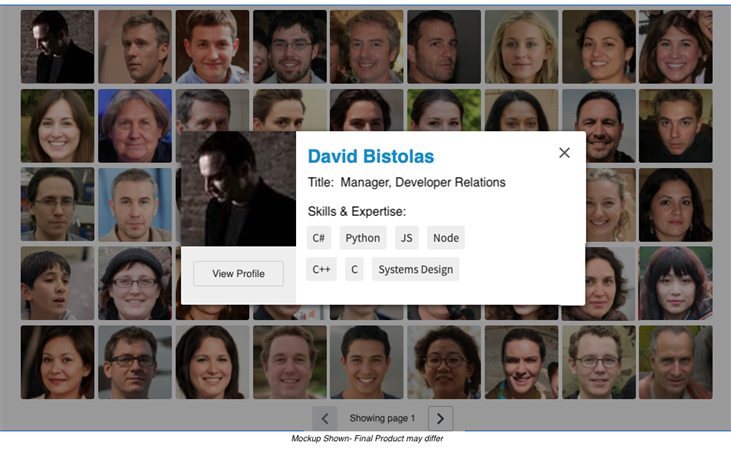The width and height of the screenshot is (731, 449).
Task: Select the Python skill tag
Action: tap(363, 238)
